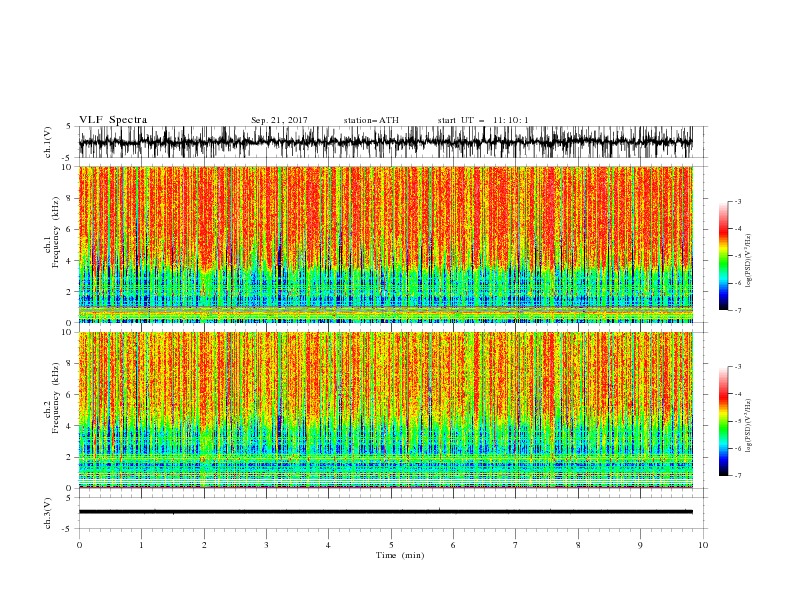The height and width of the screenshot is (612, 792).
Task: Click the time axis tick label '8'
Action: (x=578, y=545)
